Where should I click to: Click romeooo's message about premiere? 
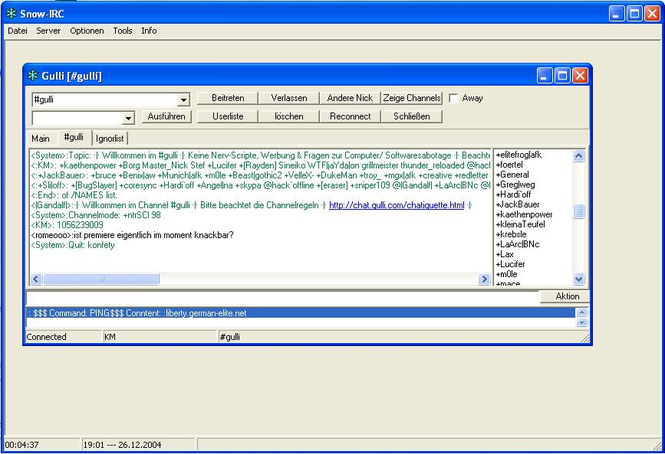coord(132,235)
